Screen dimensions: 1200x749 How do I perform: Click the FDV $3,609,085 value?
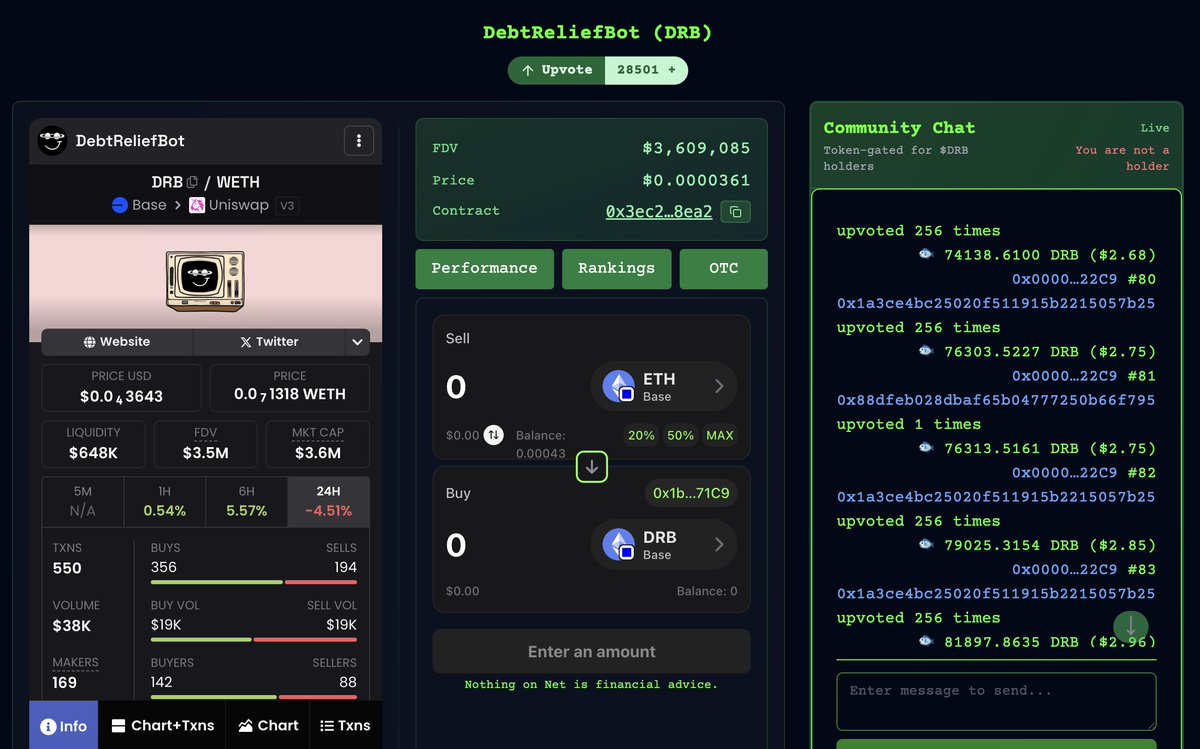pyautogui.click(x=696, y=148)
